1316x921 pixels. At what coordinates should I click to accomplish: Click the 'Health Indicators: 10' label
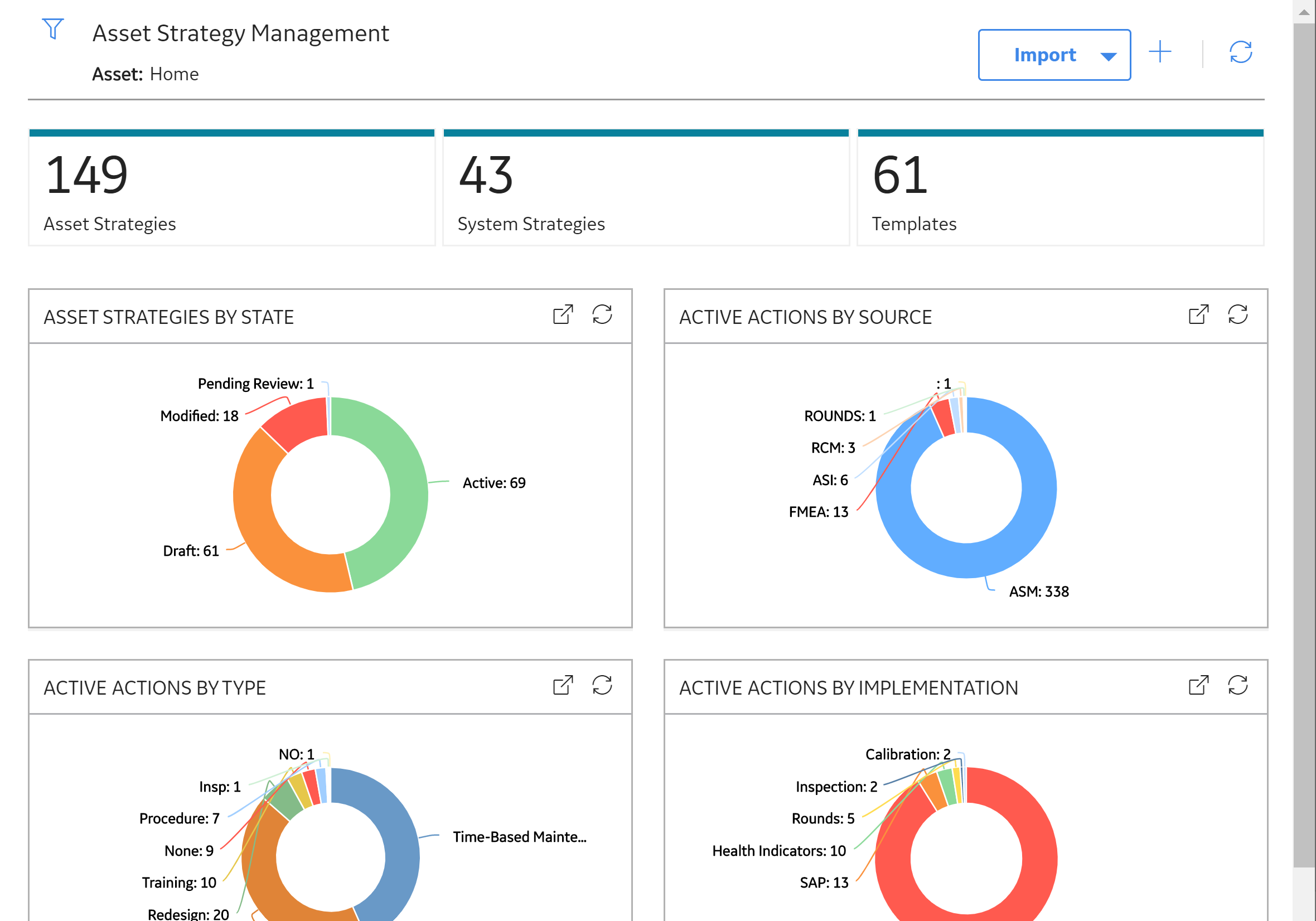(779, 851)
